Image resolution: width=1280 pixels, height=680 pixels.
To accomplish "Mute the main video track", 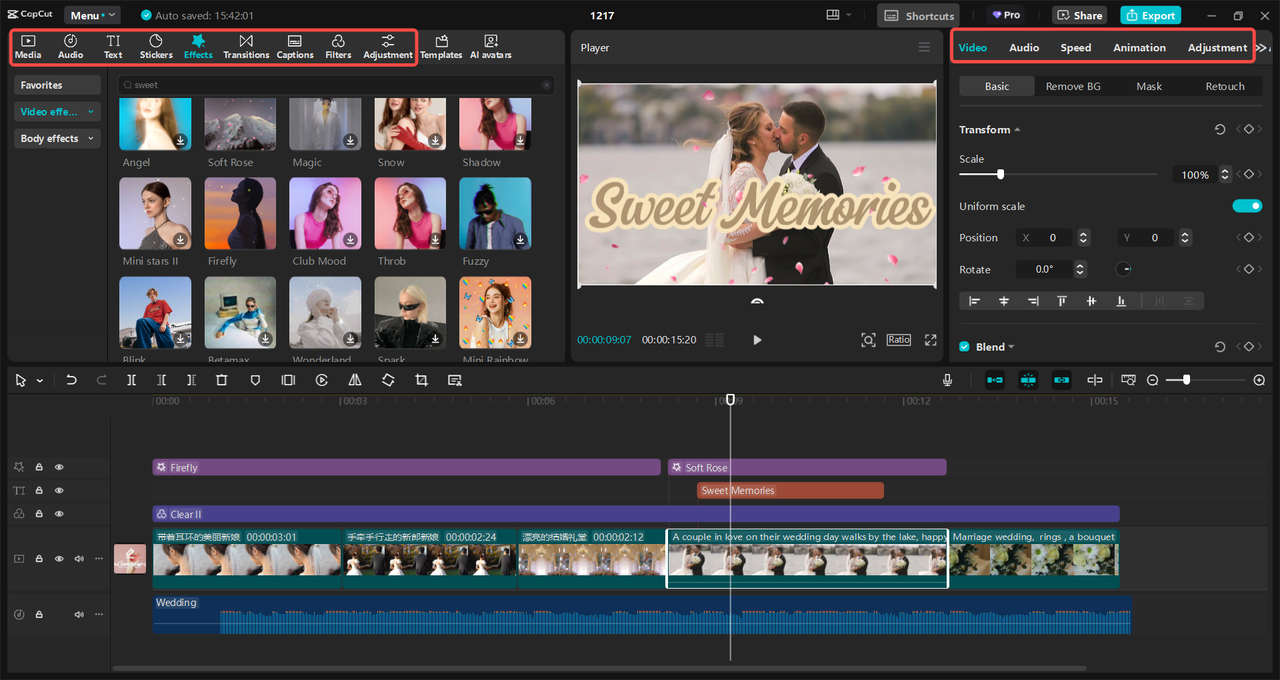I will click(x=79, y=559).
